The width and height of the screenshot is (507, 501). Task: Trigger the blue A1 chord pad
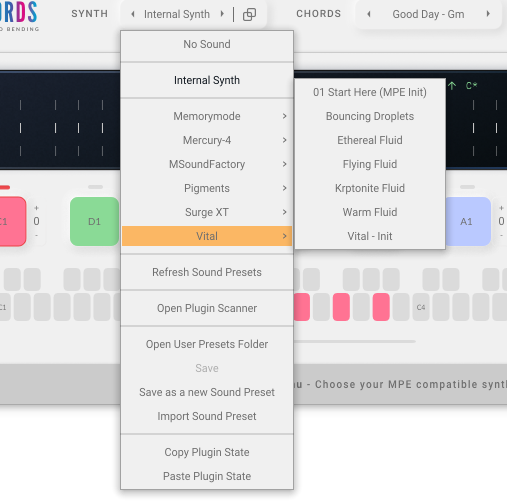point(467,221)
